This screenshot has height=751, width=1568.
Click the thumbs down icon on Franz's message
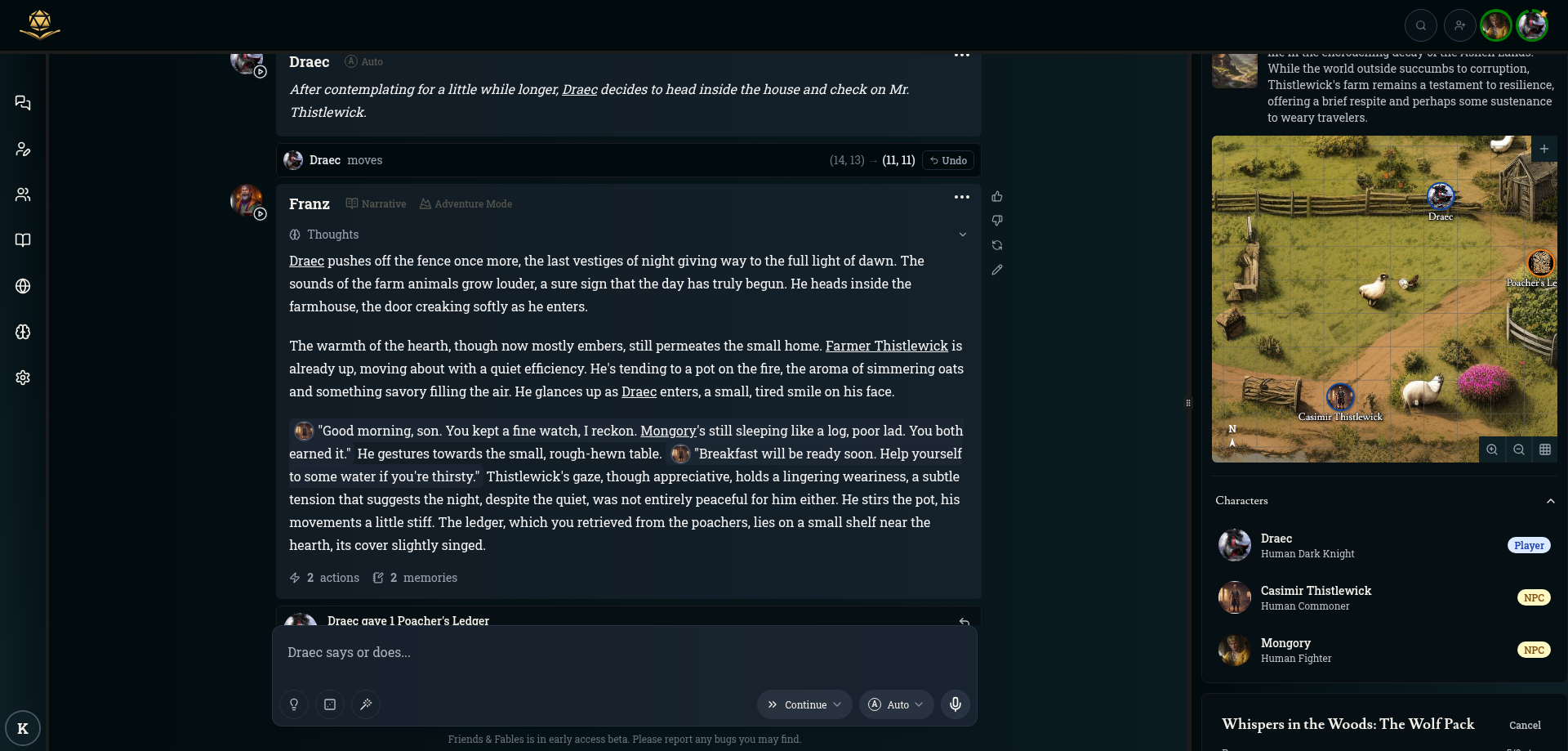[x=997, y=221]
